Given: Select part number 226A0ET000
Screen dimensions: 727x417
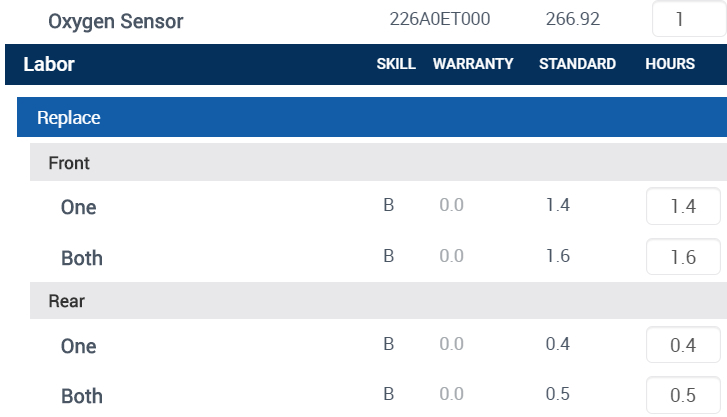Looking at the screenshot, I should pyautogui.click(x=439, y=19).
